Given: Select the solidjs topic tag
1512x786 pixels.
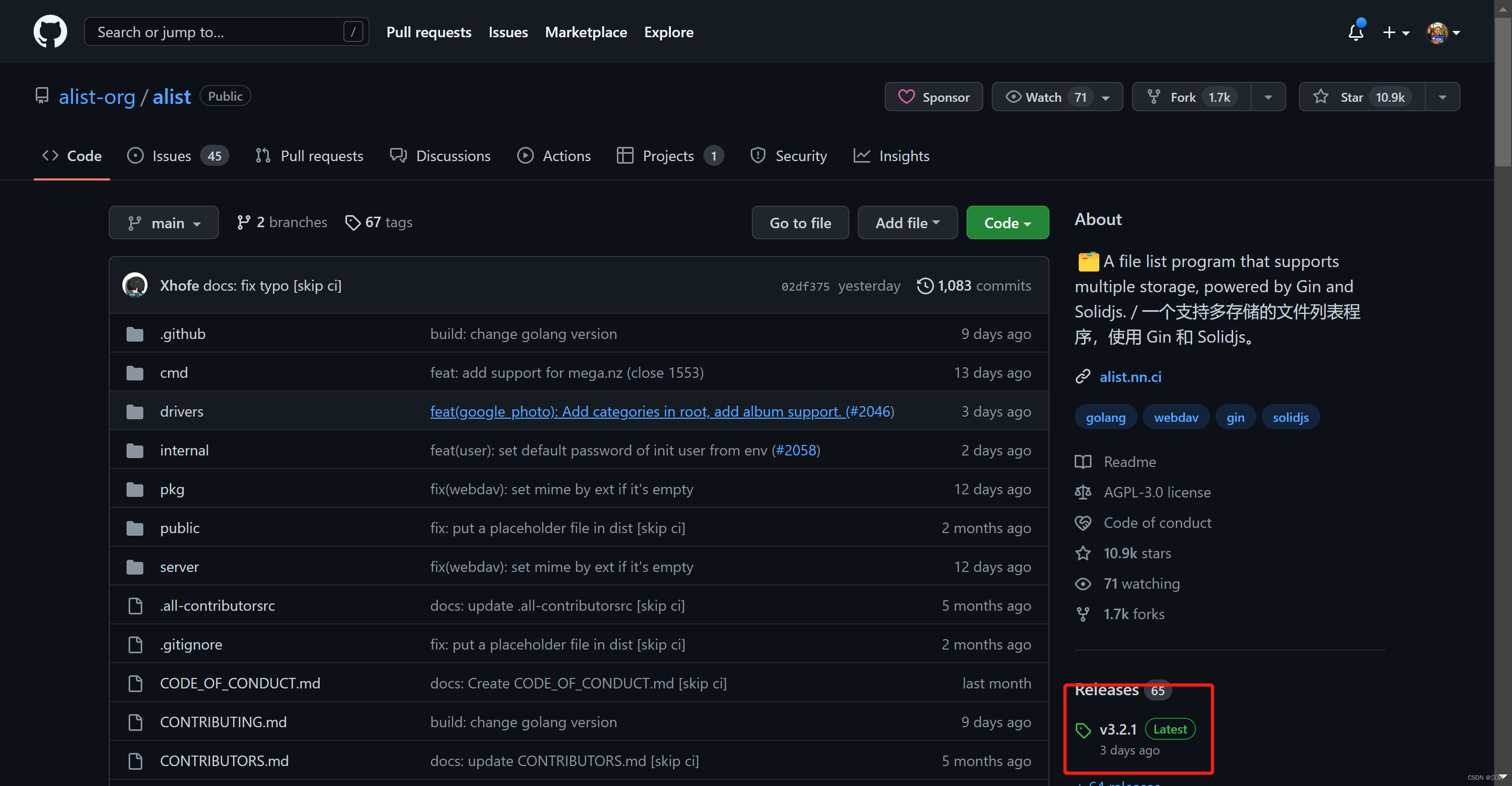Looking at the screenshot, I should pyautogui.click(x=1290, y=417).
